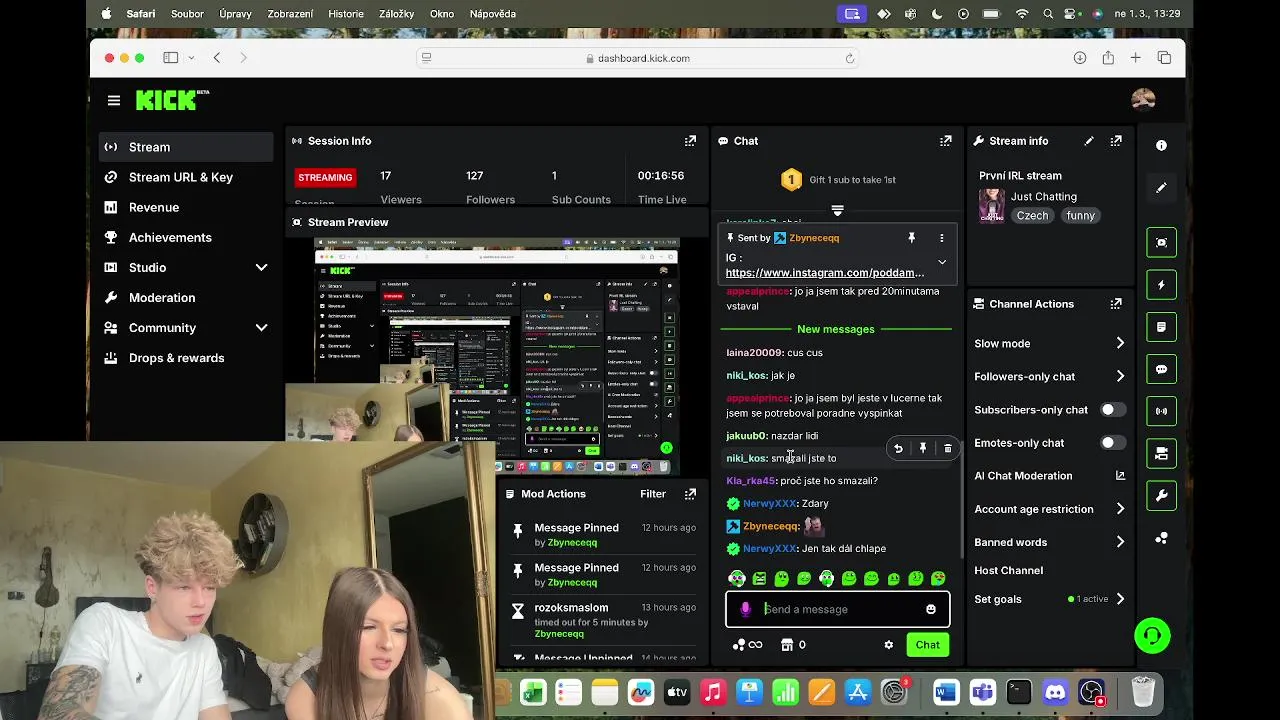1280x720 pixels.
Task: Toggle Subscribers-only chat switch
Action: pos(1112,410)
